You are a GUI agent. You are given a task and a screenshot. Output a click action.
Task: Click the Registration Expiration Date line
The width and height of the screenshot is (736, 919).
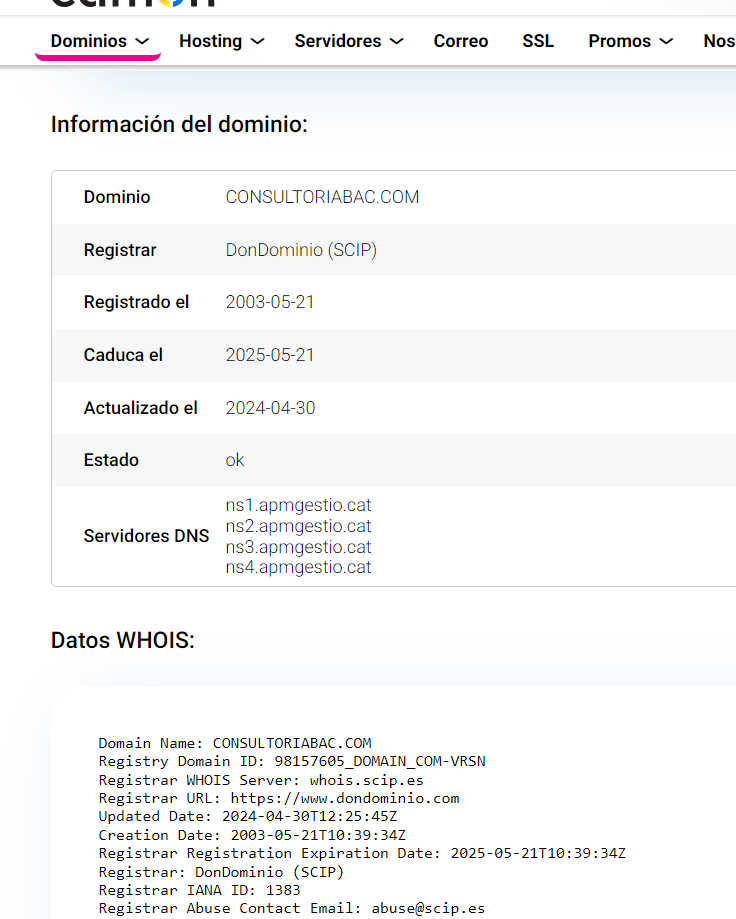[x=362, y=853]
